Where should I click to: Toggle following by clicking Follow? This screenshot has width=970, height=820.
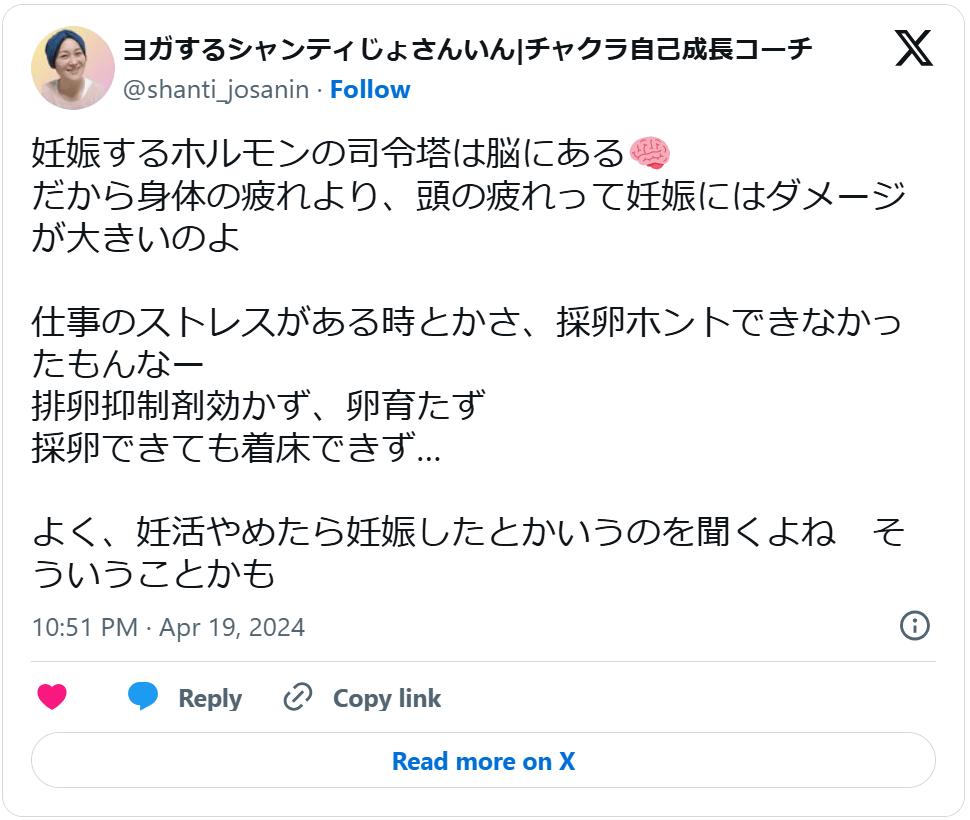(371, 89)
